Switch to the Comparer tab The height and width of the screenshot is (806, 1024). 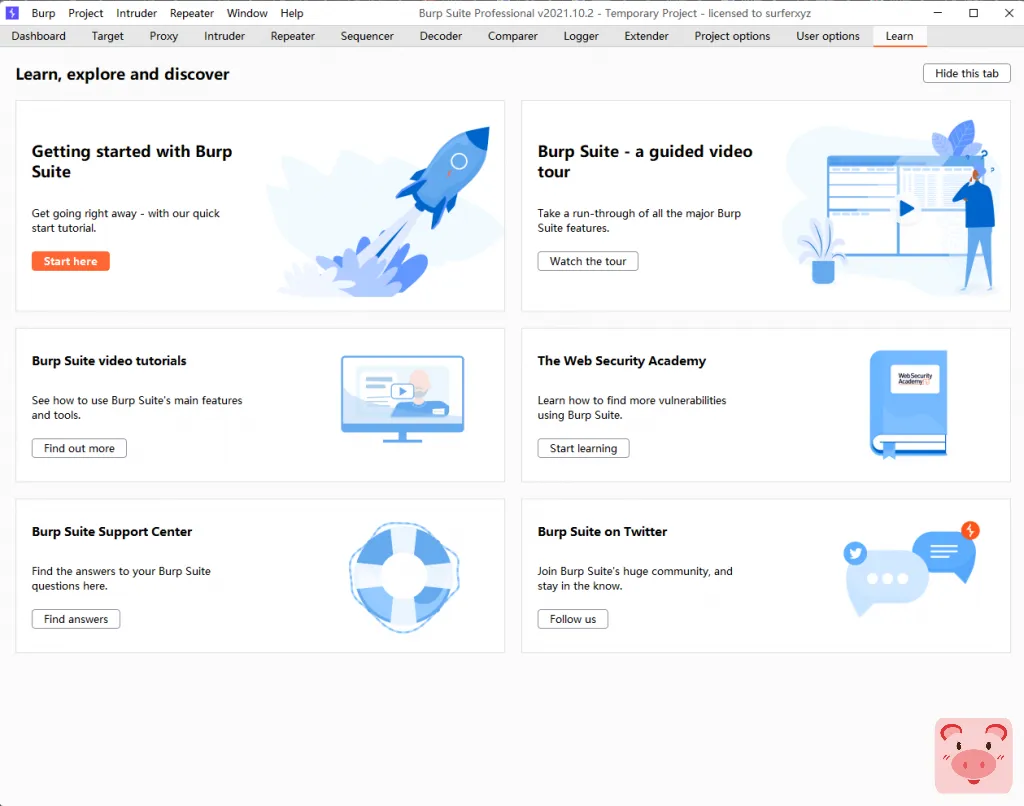(x=513, y=36)
